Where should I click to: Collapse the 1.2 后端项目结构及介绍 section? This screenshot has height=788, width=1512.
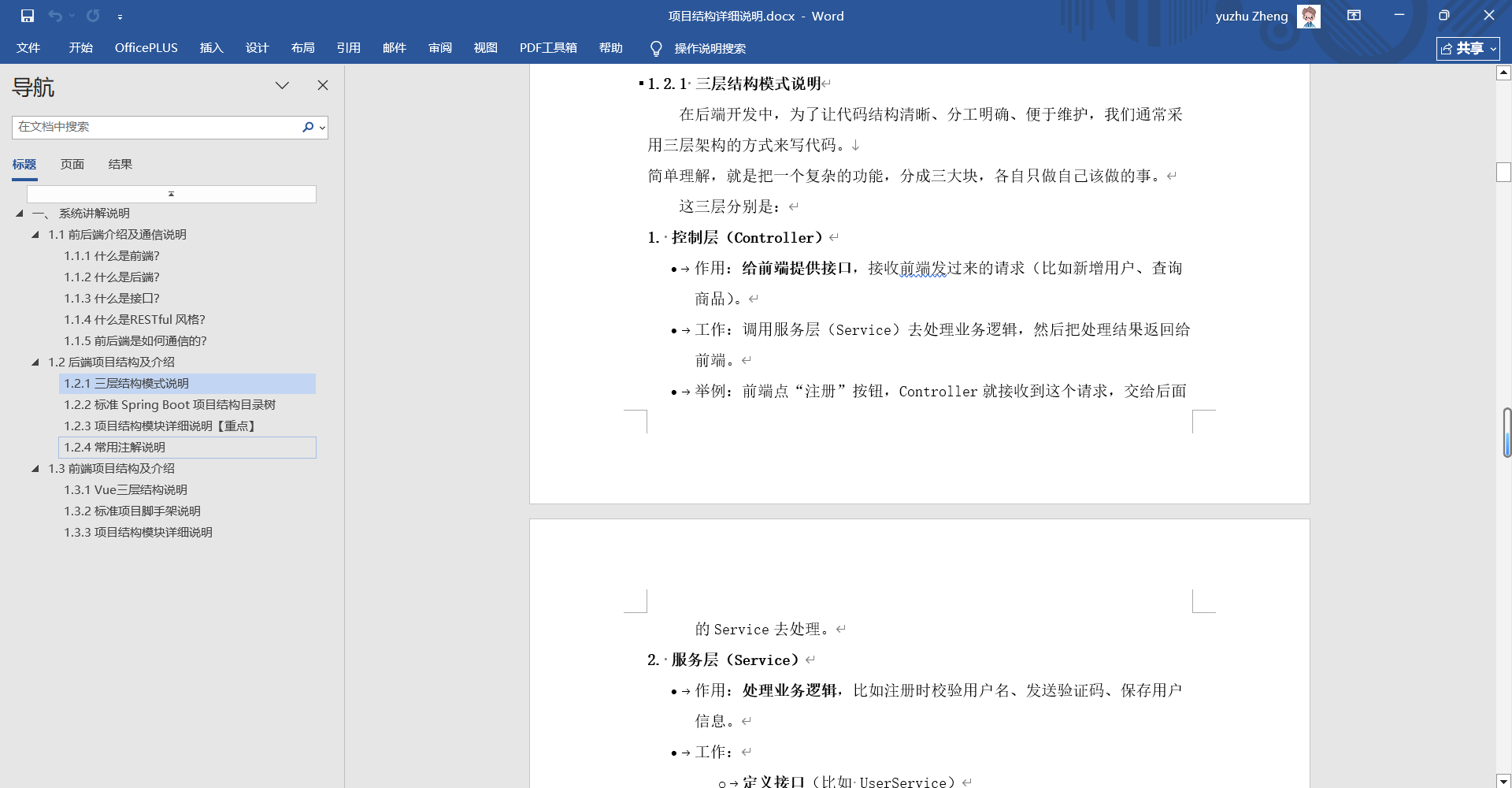point(35,362)
